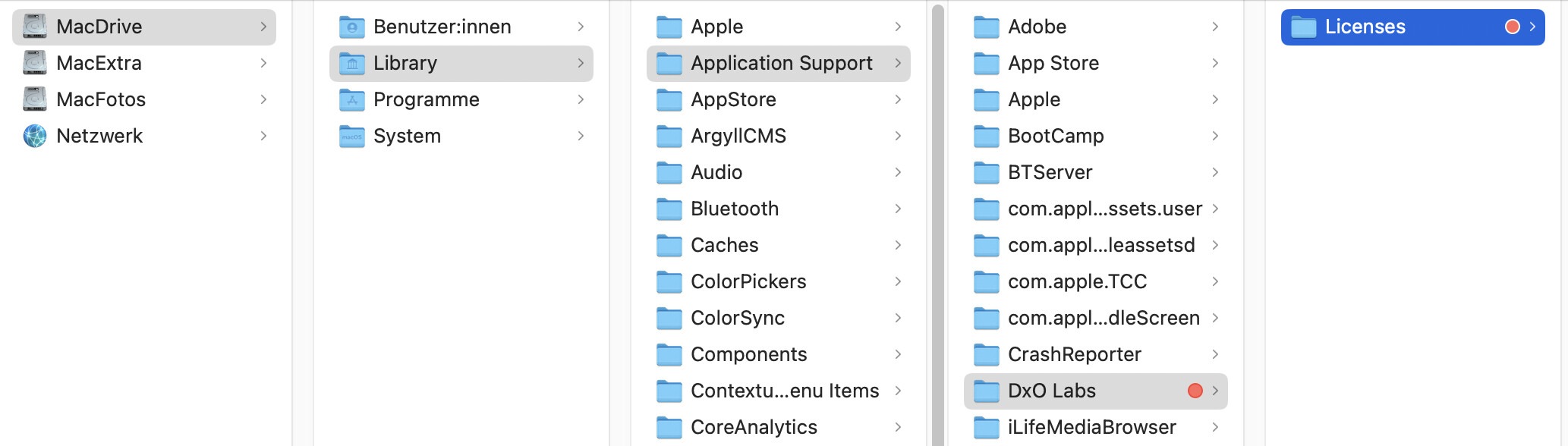Screen dimensions: 1568x446
Task: Select the BootCamp folder
Action: pos(1055,136)
